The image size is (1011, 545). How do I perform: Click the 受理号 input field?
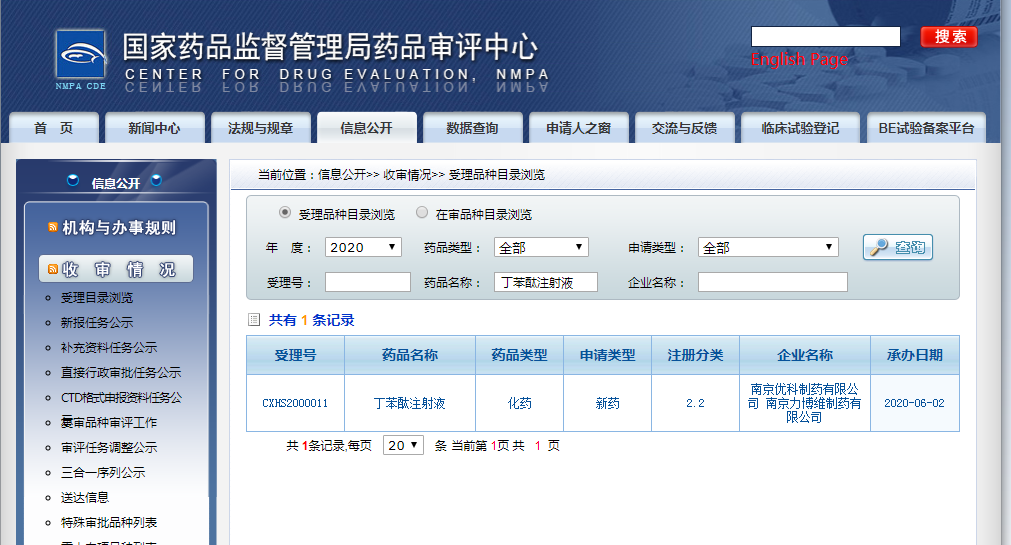pyautogui.click(x=367, y=282)
